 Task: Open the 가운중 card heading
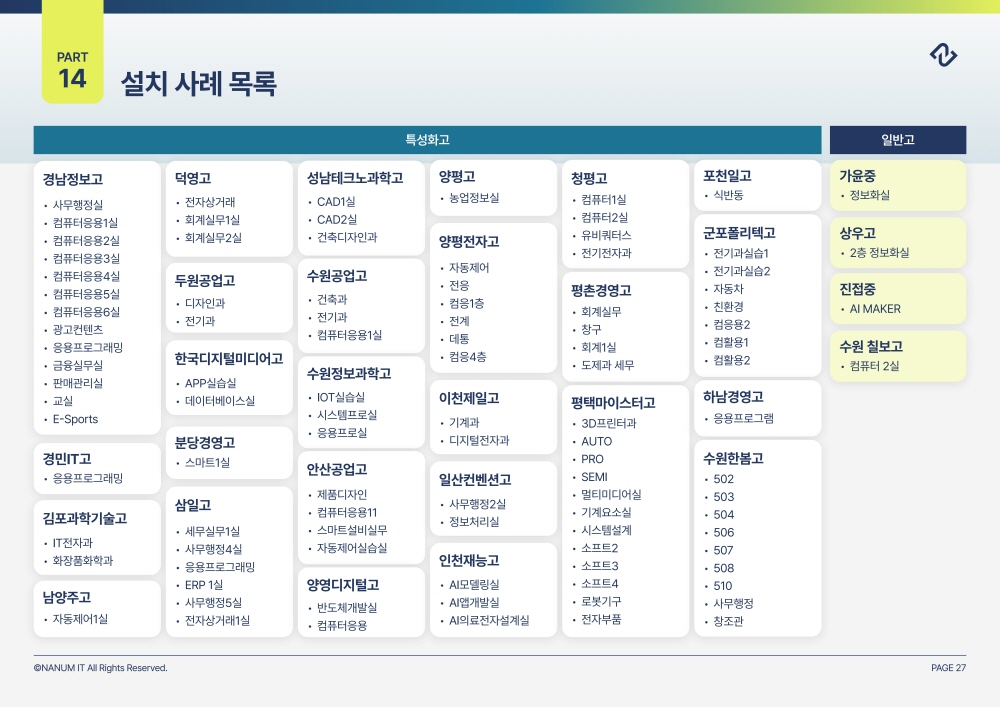[x=857, y=176]
